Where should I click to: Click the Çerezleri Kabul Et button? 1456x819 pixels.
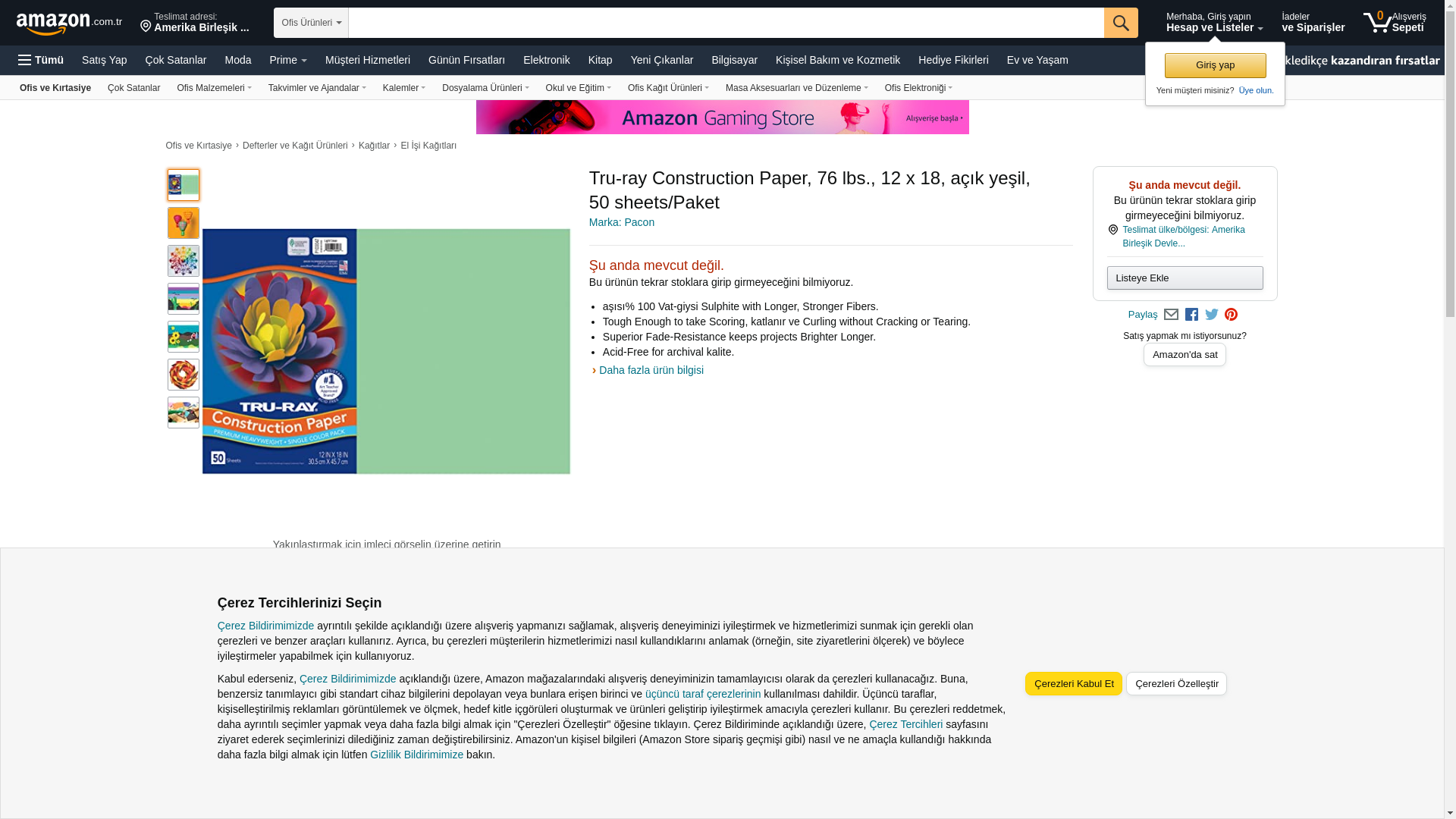point(1073,683)
